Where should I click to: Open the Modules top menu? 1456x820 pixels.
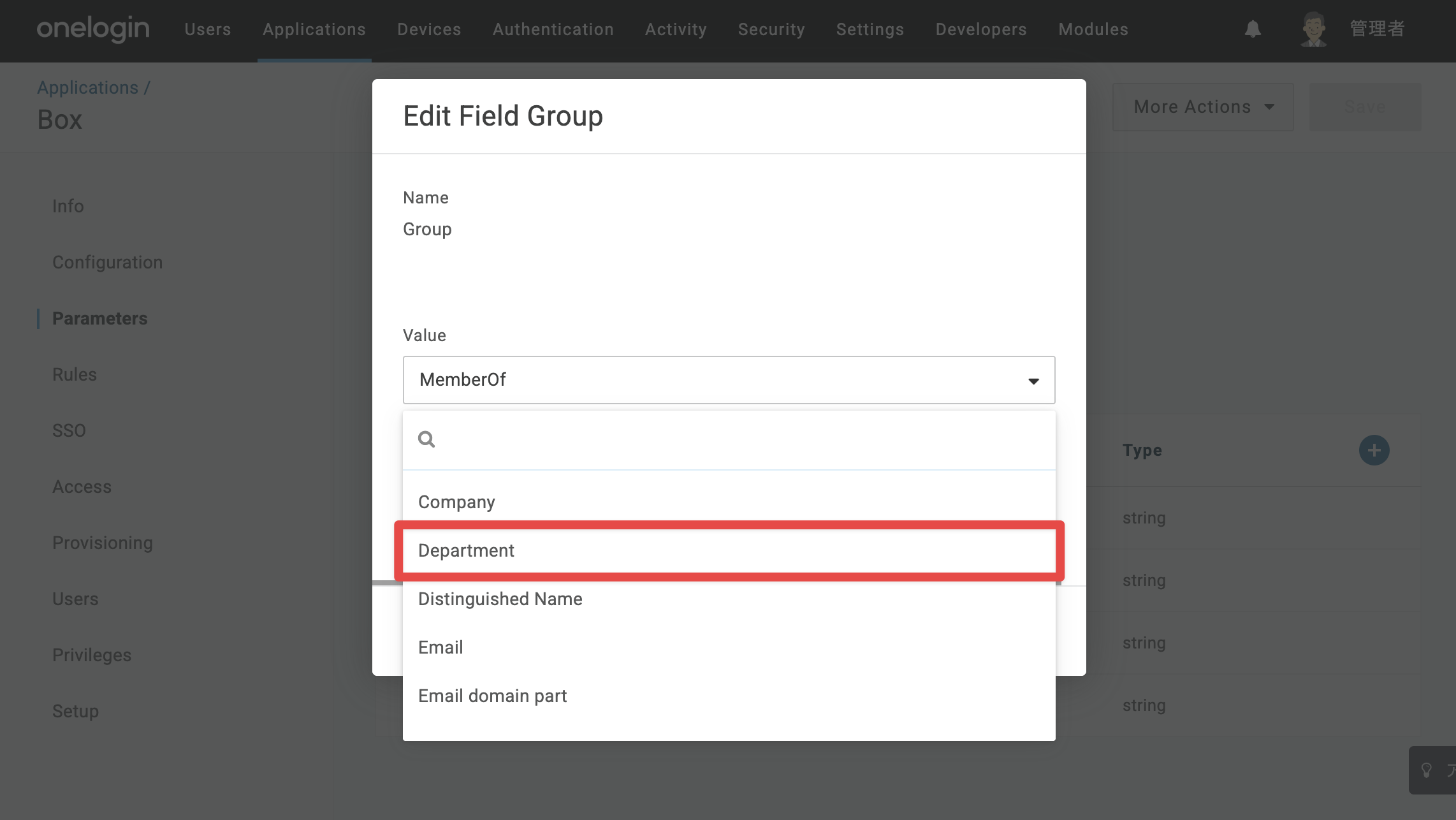point(1093,29)
